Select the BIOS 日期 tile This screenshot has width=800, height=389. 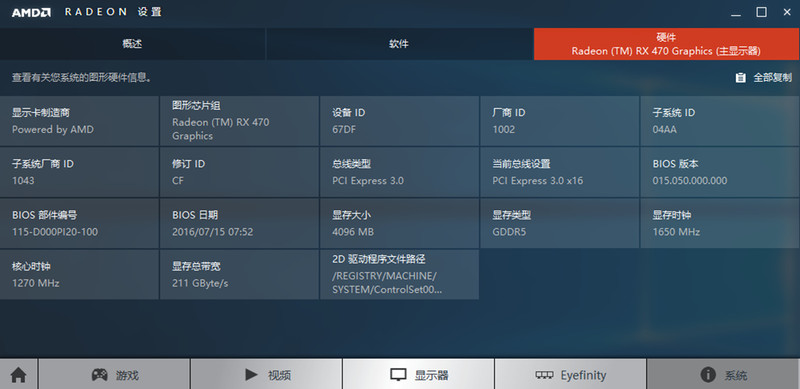[x=239, y=223]
